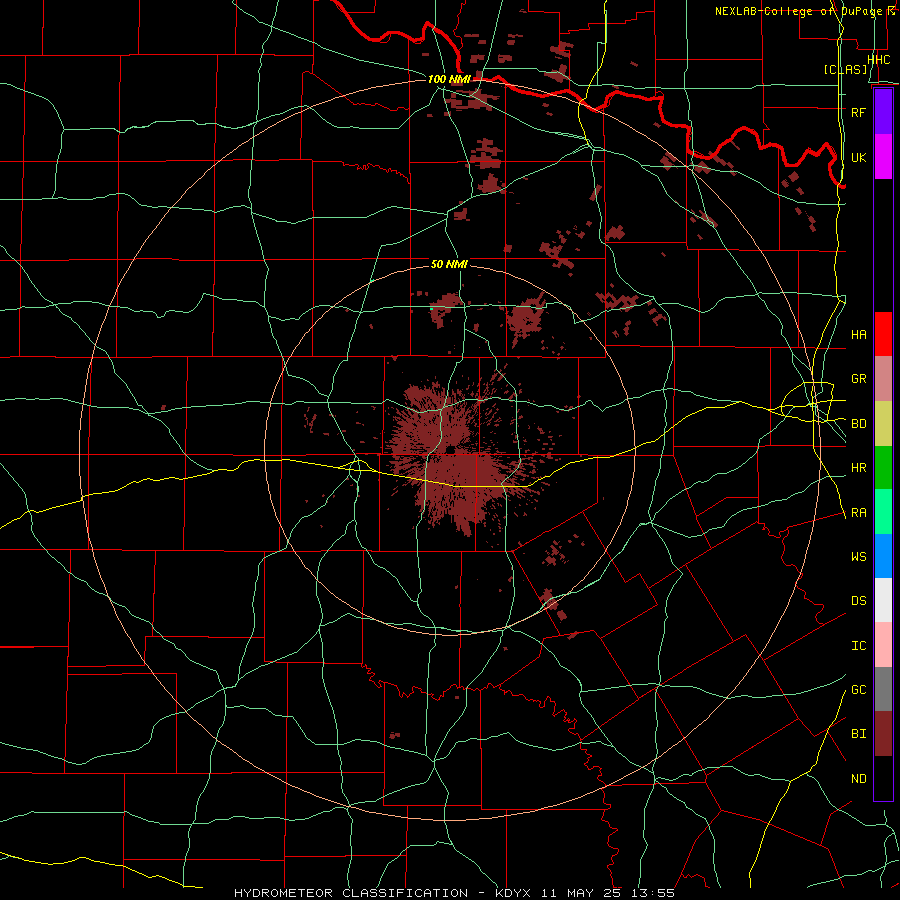The height and width of the screenshot is (900, 900).
Task: Click the gray GC color swatch
Action: click(883, 689)
